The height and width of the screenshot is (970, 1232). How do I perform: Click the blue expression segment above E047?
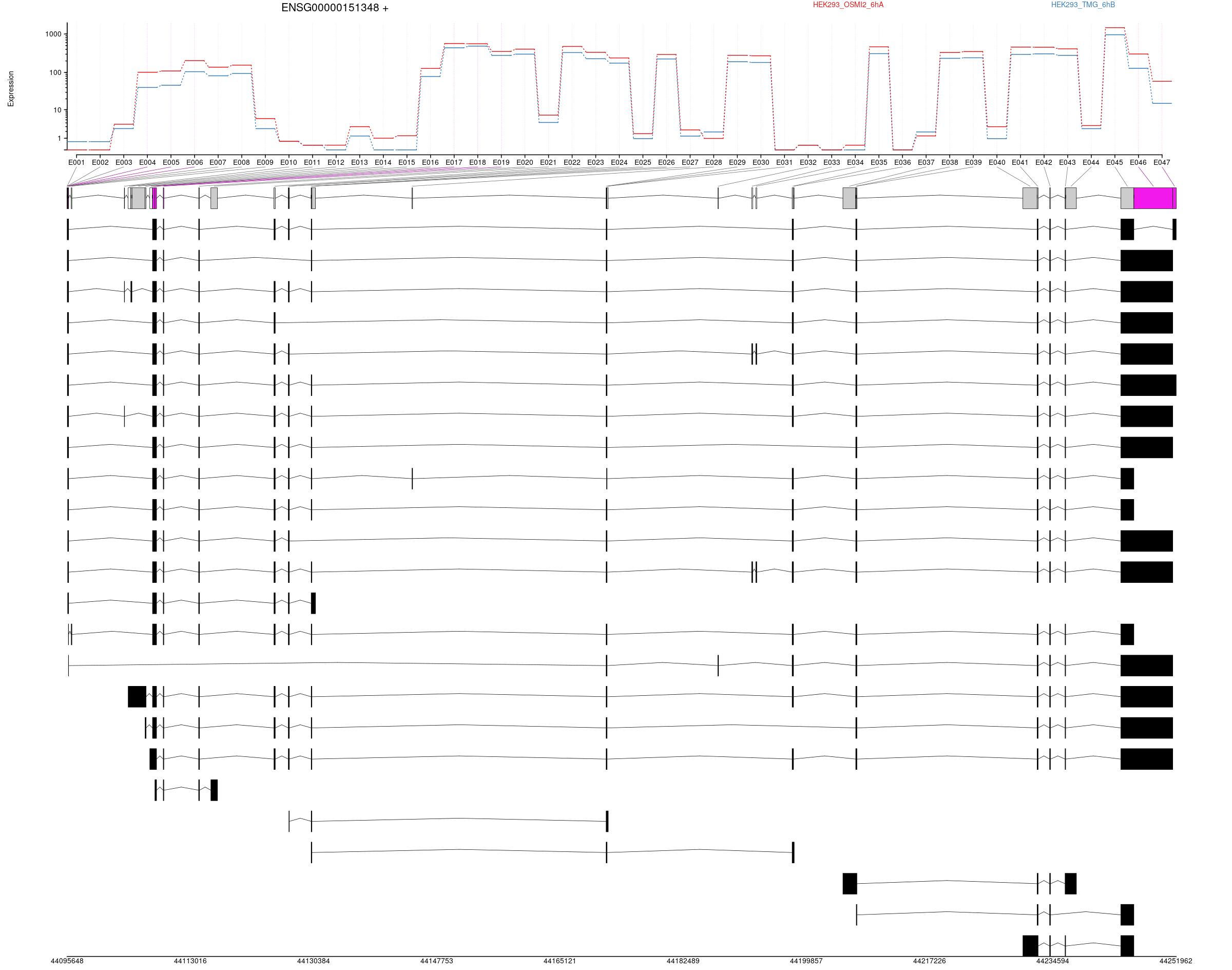tap(1162, 103)
